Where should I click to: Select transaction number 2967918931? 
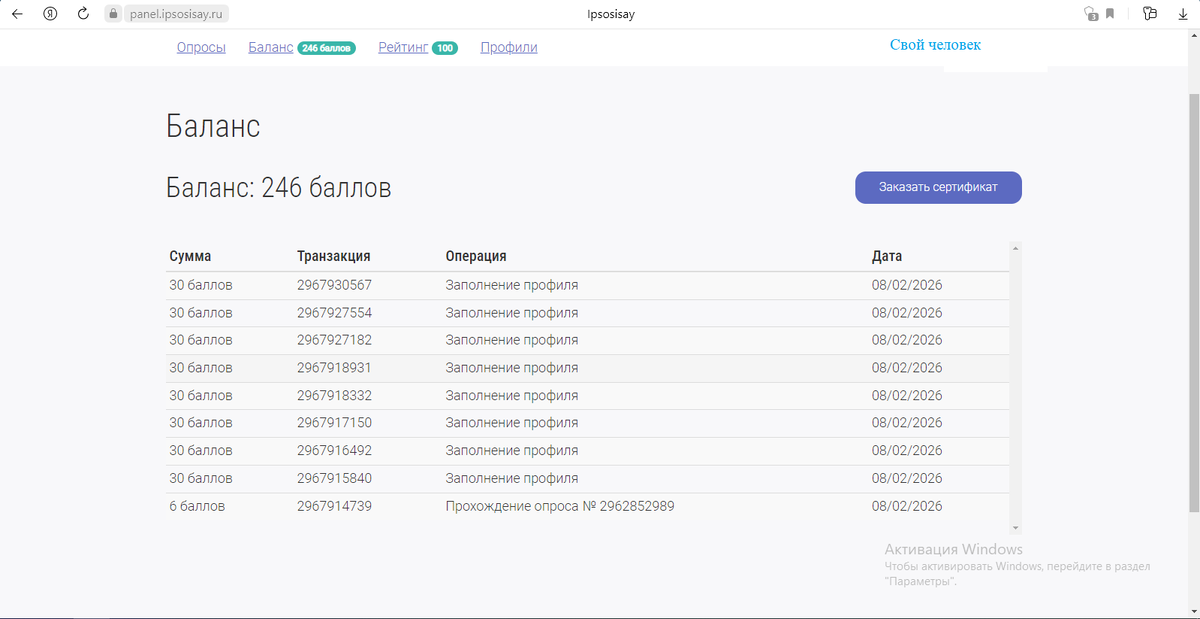coord(334,368)
